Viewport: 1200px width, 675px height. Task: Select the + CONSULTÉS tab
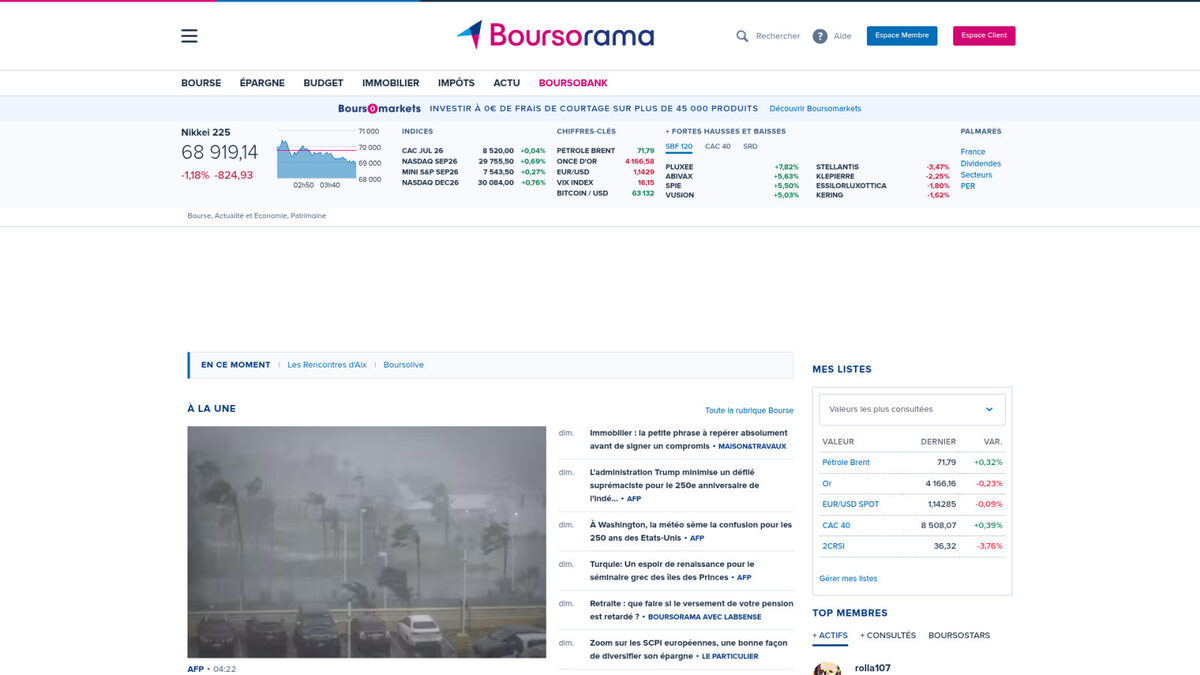(888, 635)
